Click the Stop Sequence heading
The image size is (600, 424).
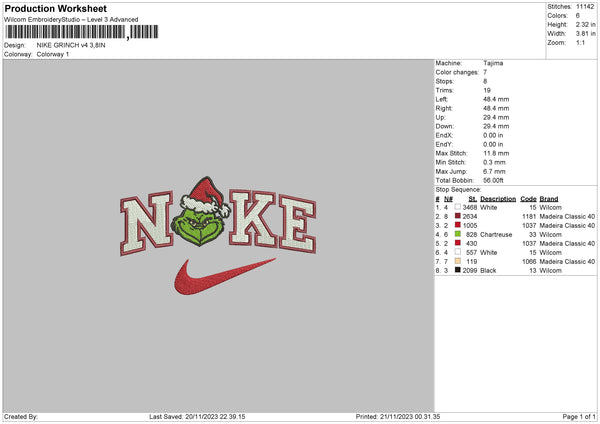click(458, 189)
